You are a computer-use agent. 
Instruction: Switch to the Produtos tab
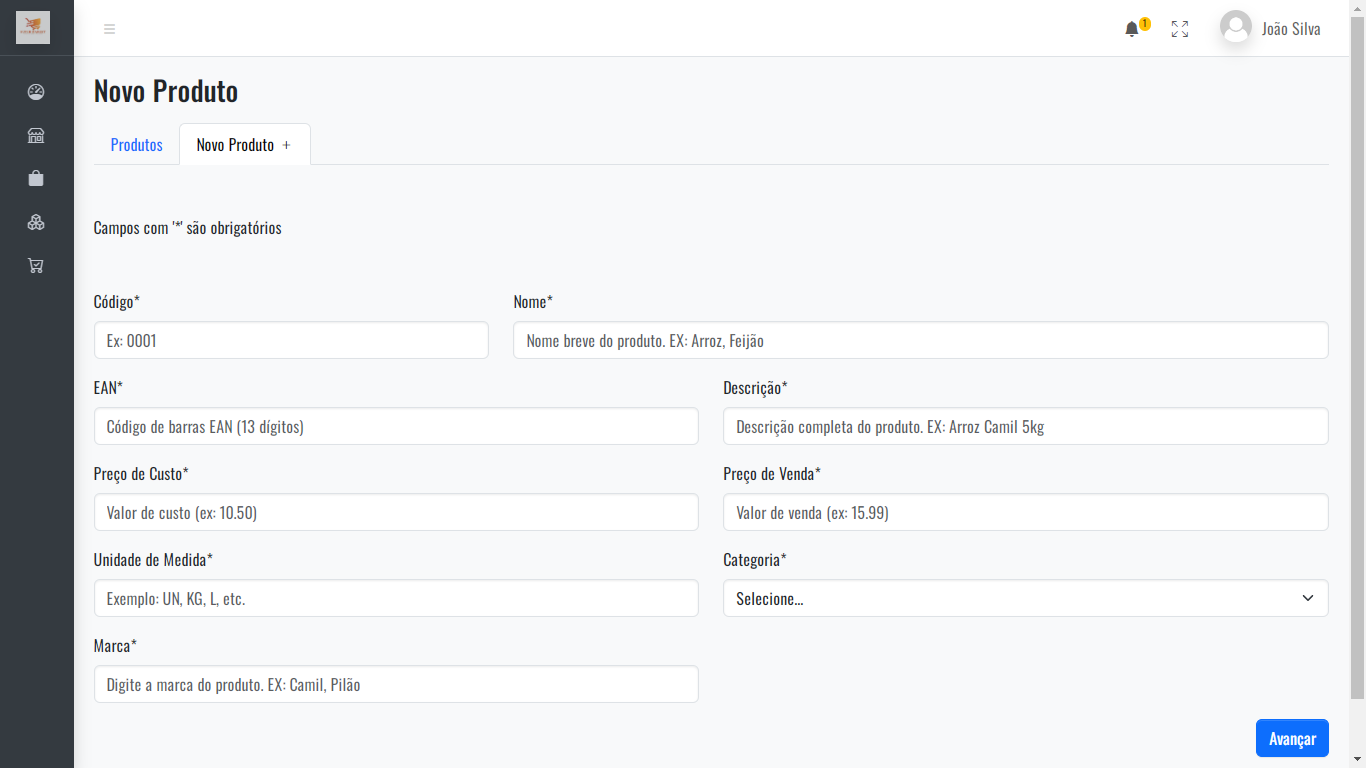tap(136, 145)
